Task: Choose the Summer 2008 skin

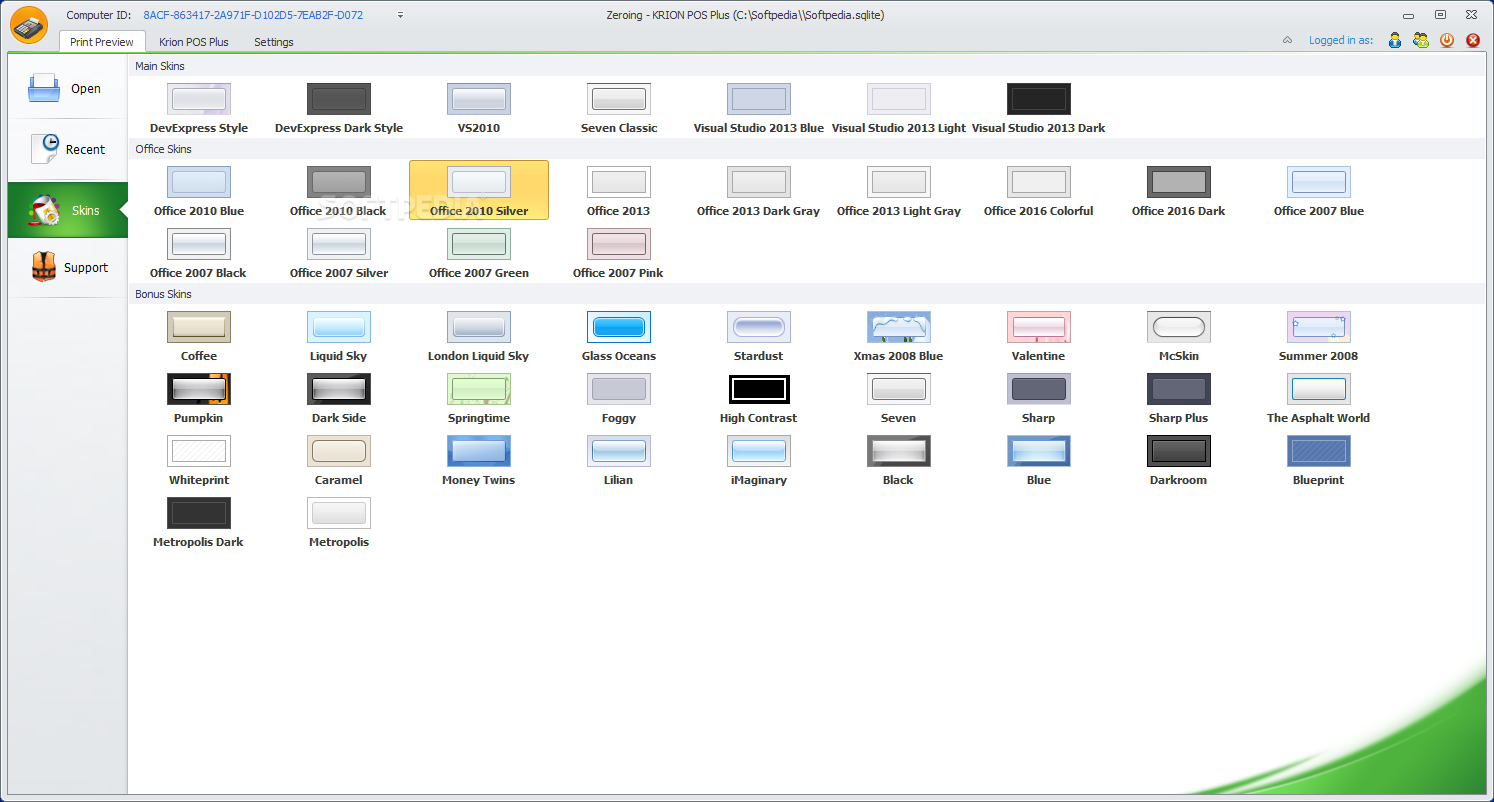Action: (x=1319, y=336)
